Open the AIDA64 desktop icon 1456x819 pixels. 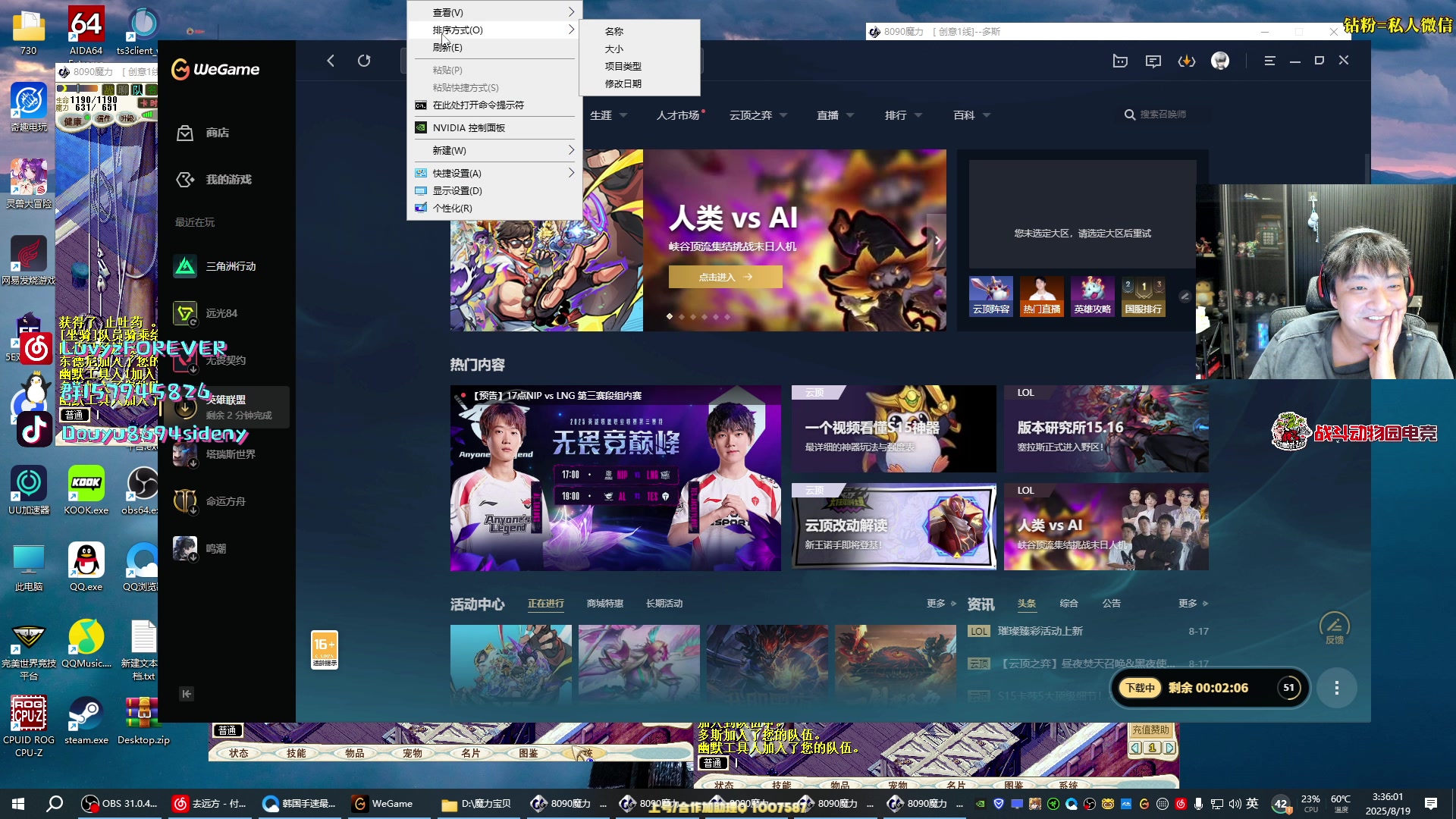pyautogui.click(x=86, y=31)
